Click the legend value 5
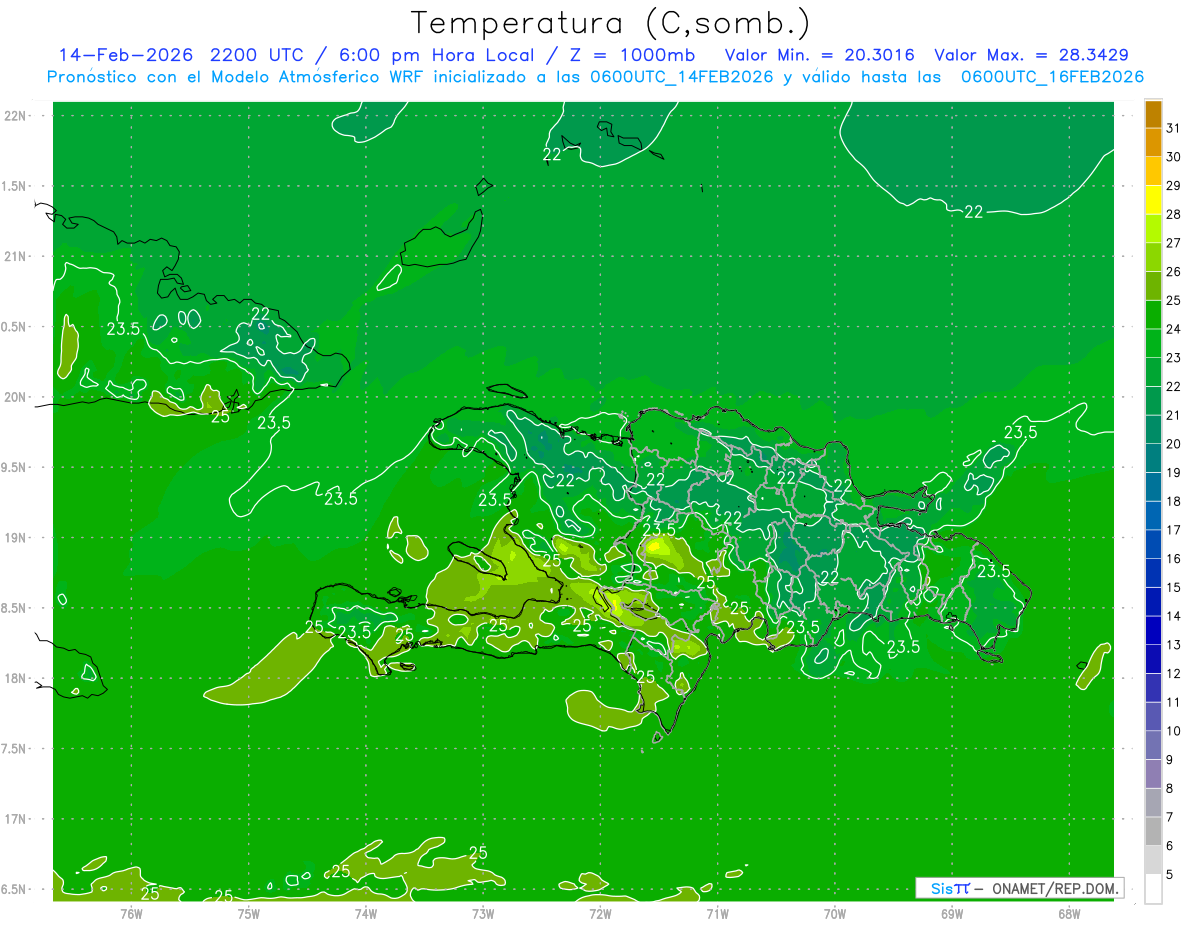The width and height of the screenshot is (1200, 927). point(1170,875)
